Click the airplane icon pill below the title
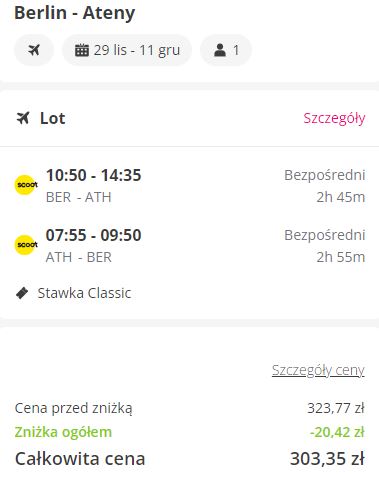This screenshot has height=478, width=379. [34, 50]
